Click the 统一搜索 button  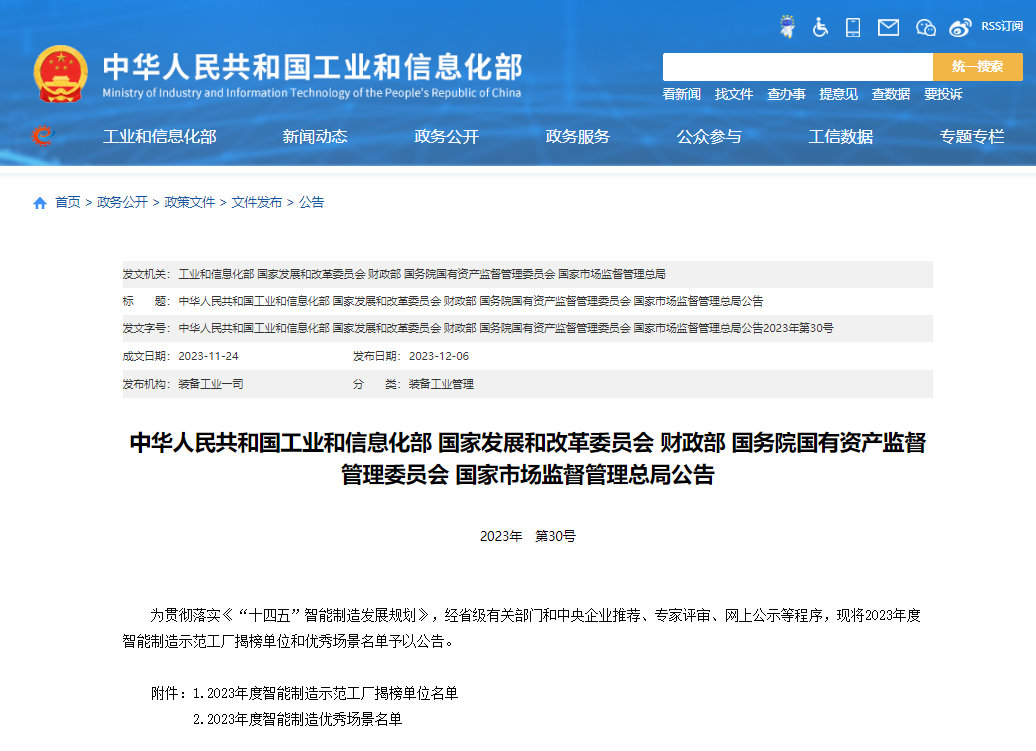click(977, 67)
